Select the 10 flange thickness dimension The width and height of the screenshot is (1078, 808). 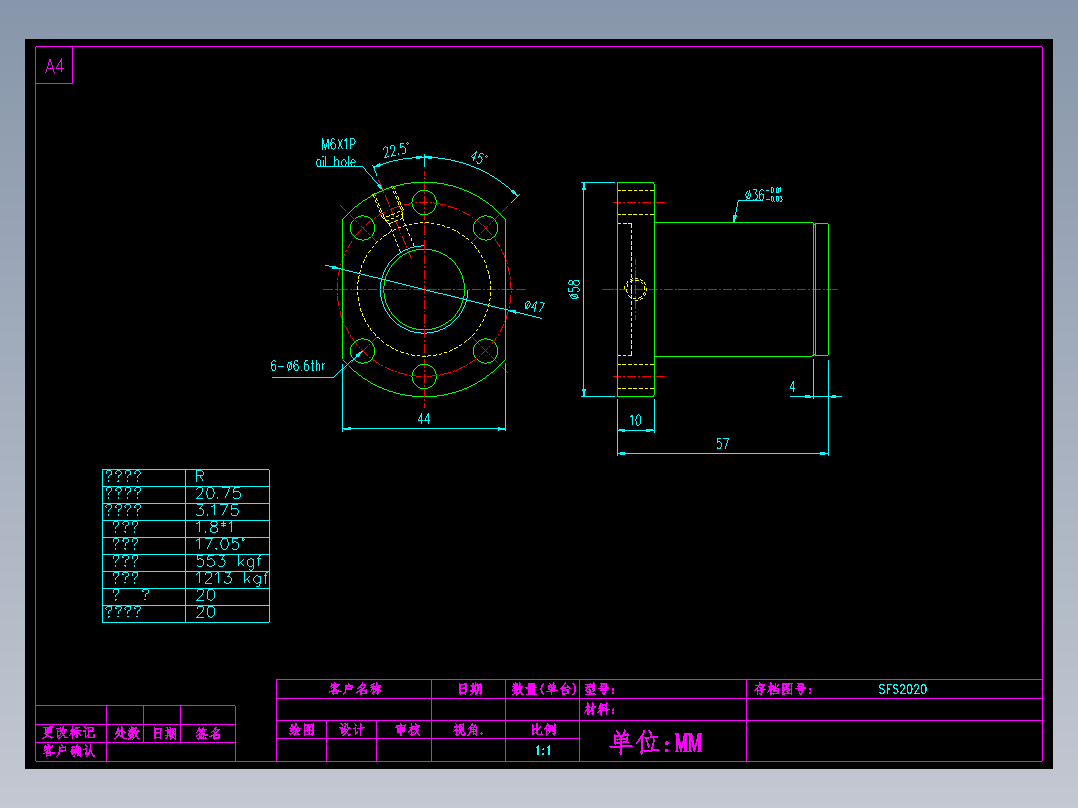pyautogui.click(x=635, y=420)
